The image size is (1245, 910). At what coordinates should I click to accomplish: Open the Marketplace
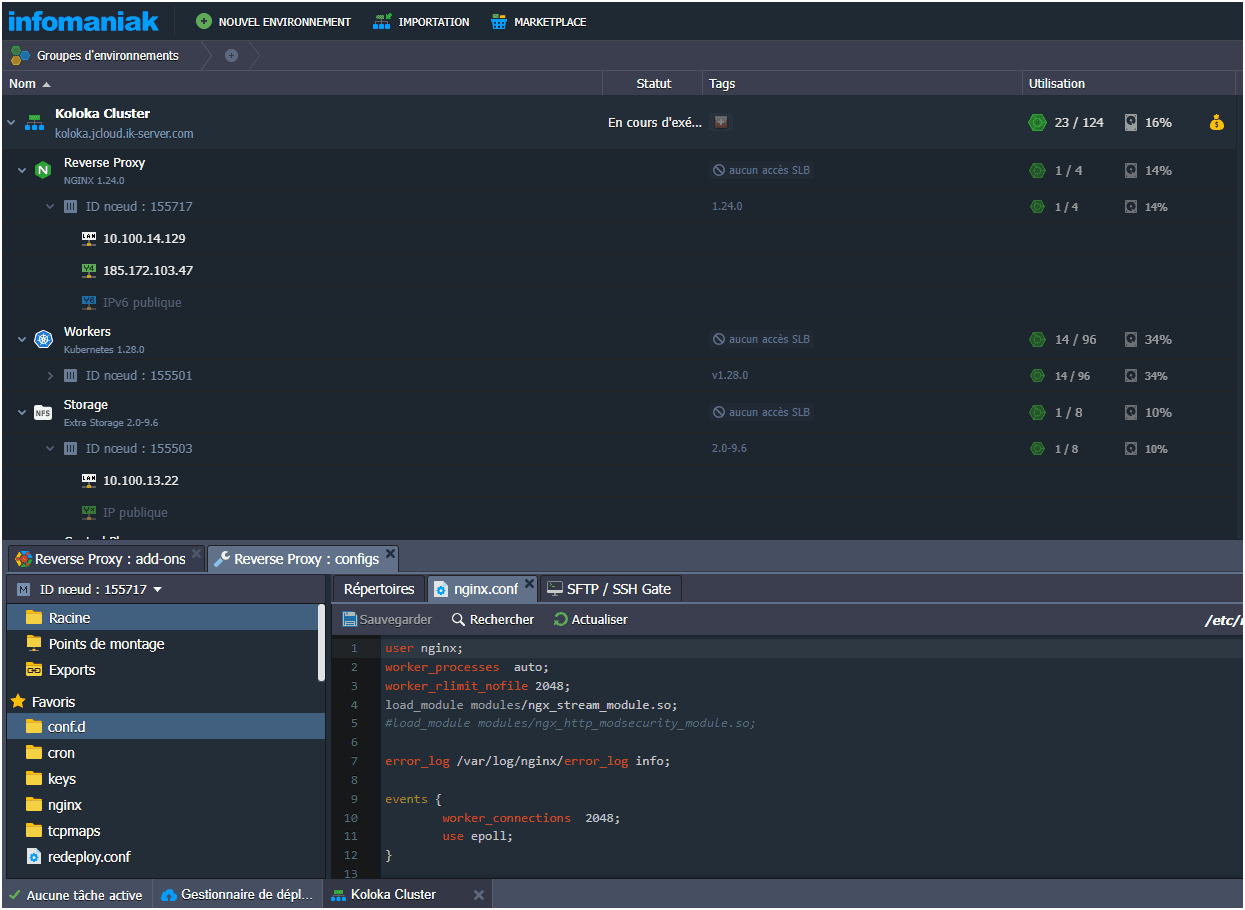pos(539,22)
